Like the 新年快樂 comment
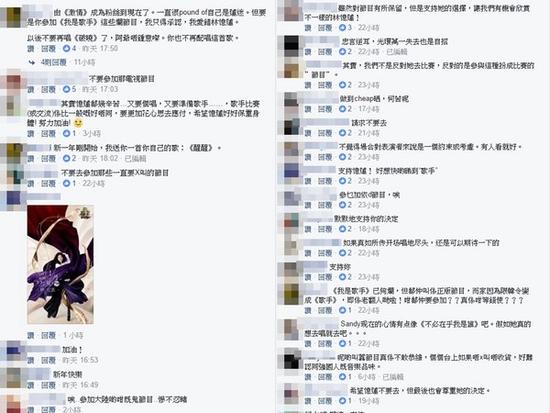550x413 pixels. pyautogui.click(x=31, y=385)
